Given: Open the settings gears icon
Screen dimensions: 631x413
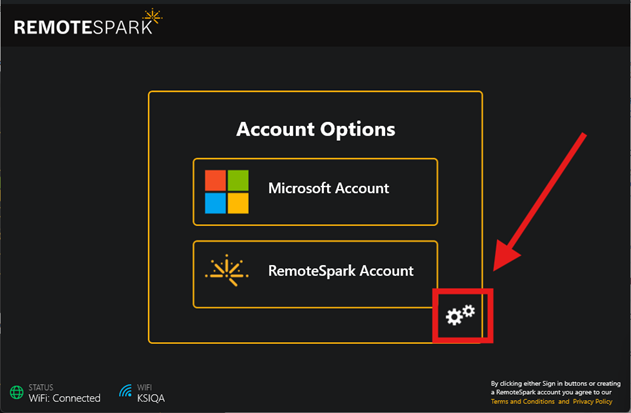Looking at the screenshot, I should click(x=460, y=315).
